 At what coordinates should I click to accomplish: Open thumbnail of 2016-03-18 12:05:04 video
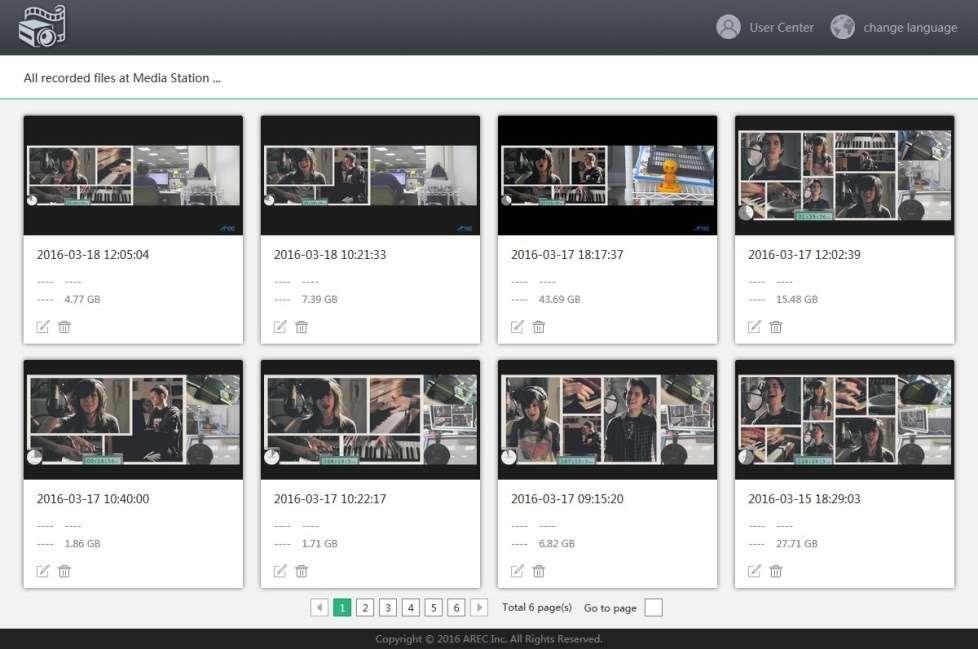[133, 175]
